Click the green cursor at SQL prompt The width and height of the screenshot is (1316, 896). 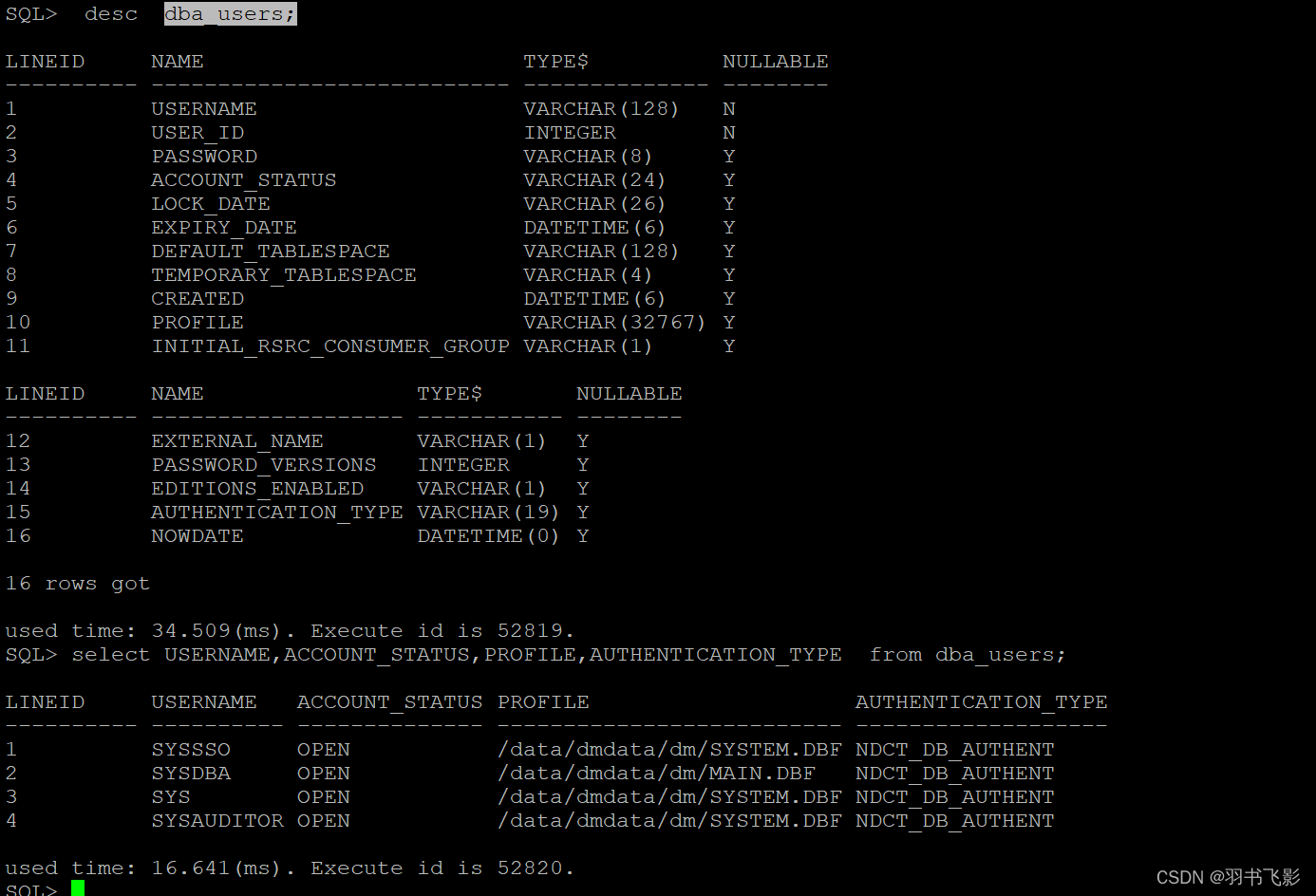tap(78, 888)
